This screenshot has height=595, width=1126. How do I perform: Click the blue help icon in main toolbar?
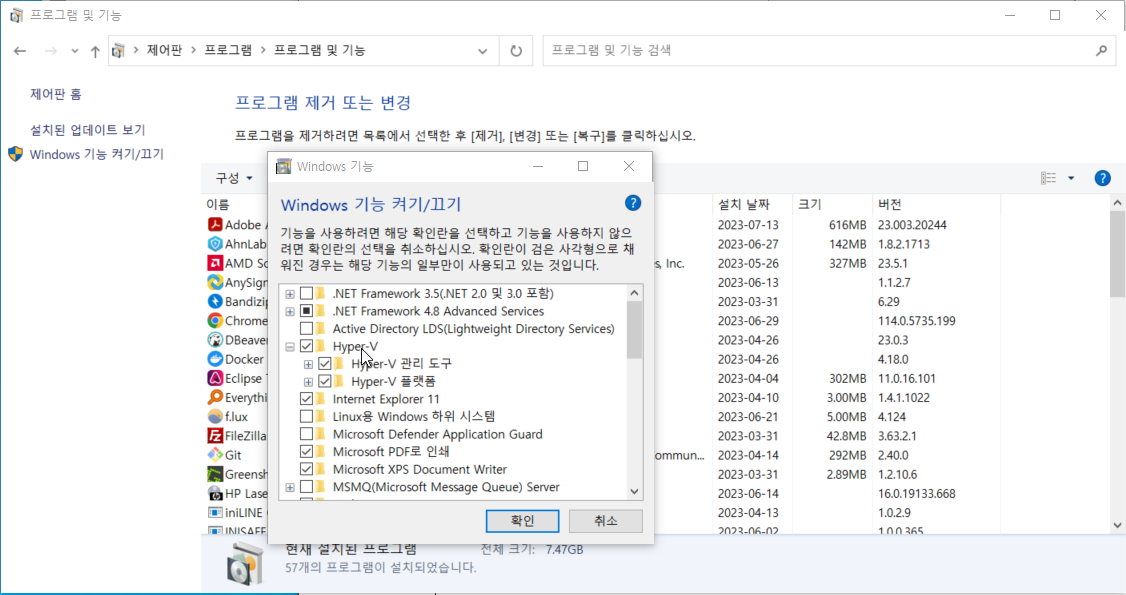pos(1102,178)
